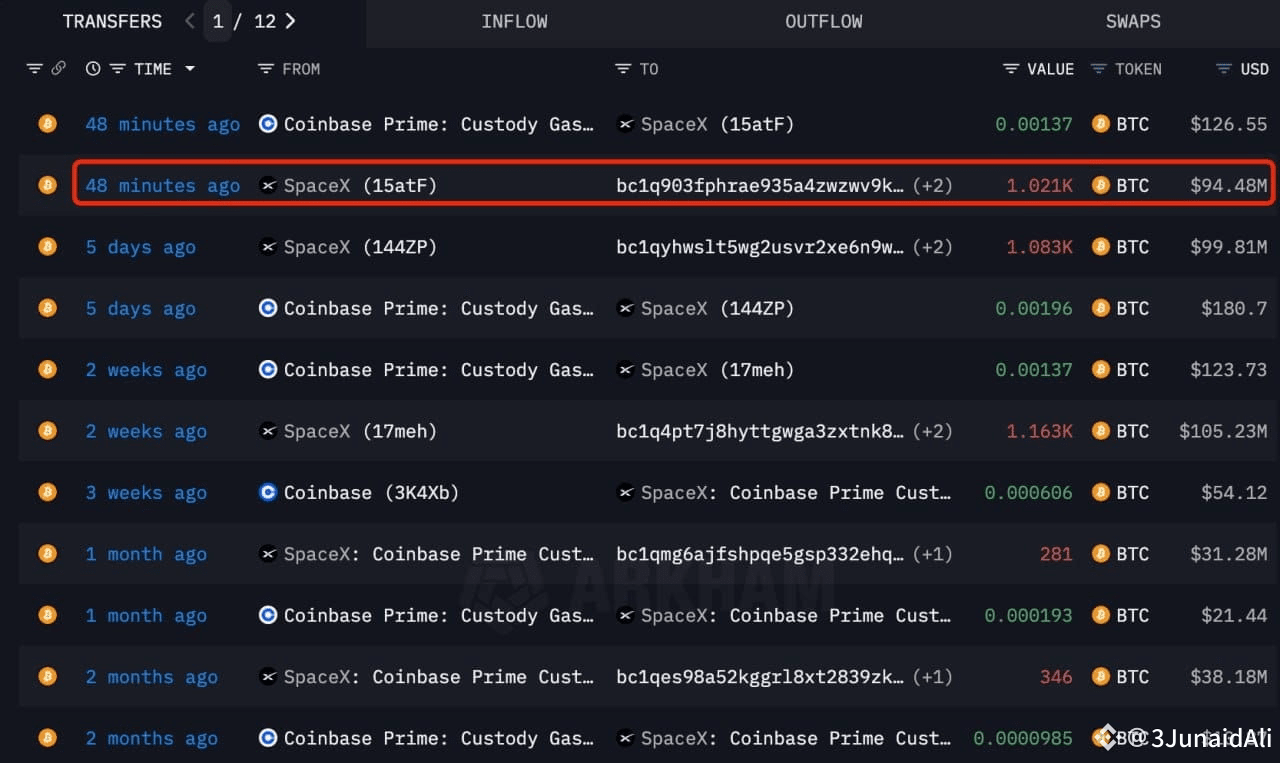
Task: Go to the next transfers page
Action: (x=290, y=21)
